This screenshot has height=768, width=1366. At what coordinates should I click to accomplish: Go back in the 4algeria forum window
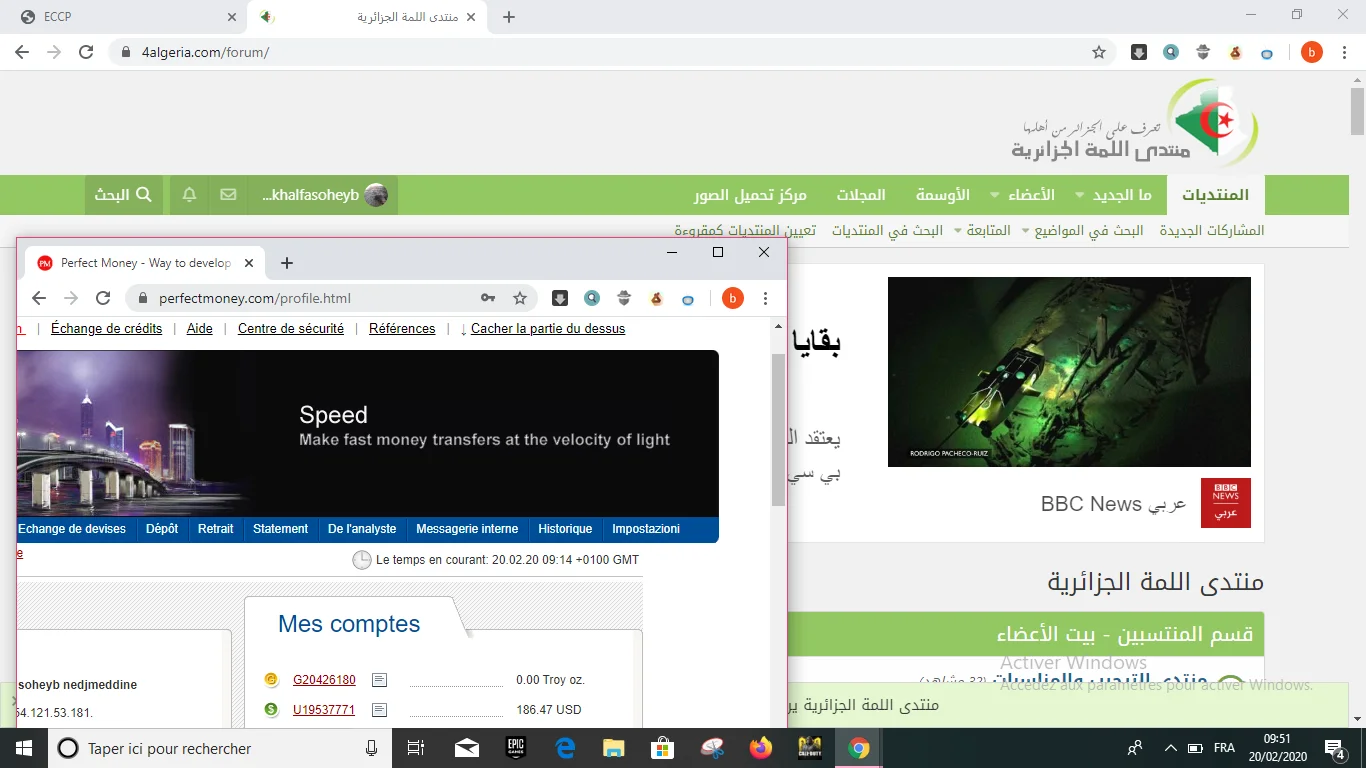22,52
